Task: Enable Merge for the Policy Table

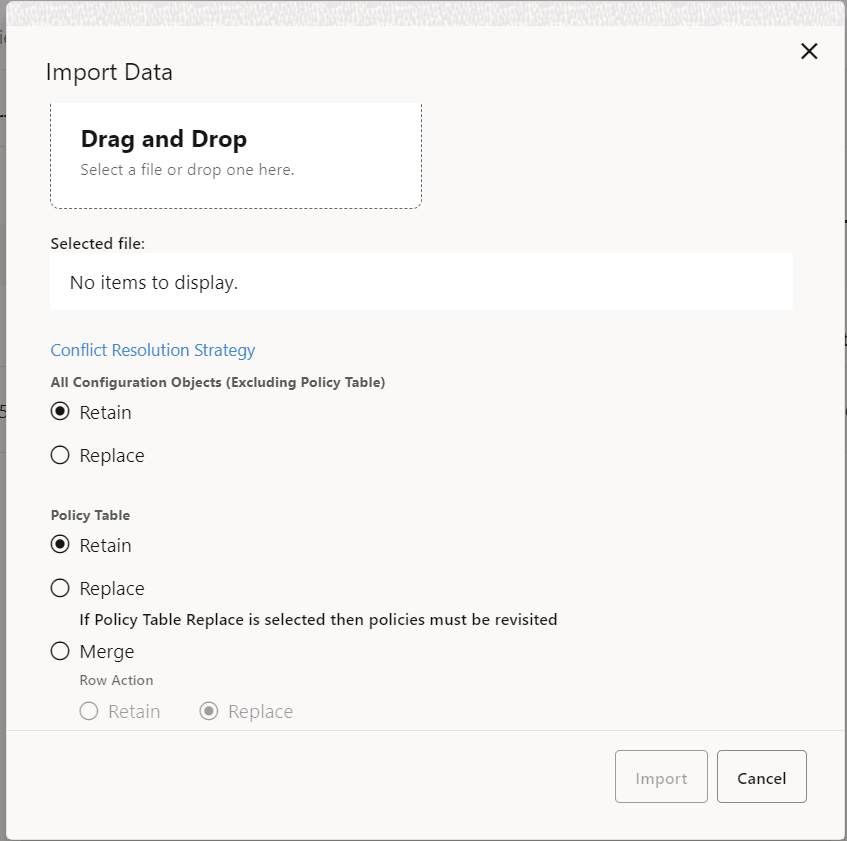Action: (60, 651)
